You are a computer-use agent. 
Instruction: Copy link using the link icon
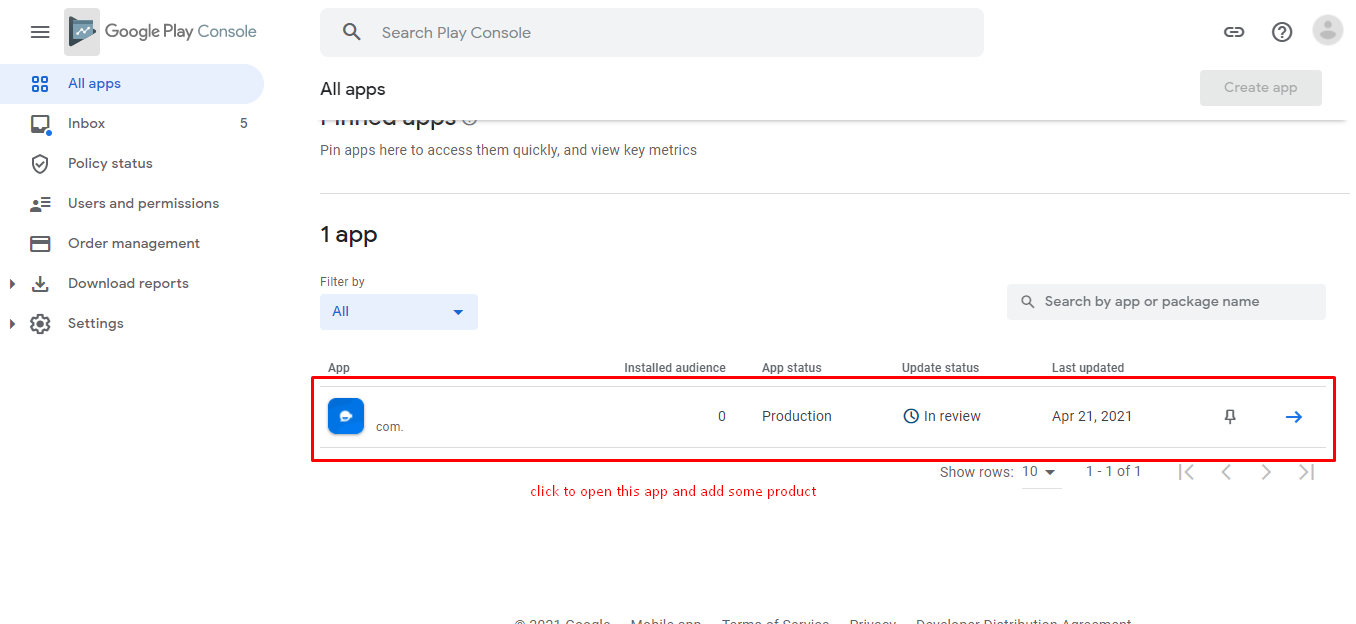point(1234,32)
